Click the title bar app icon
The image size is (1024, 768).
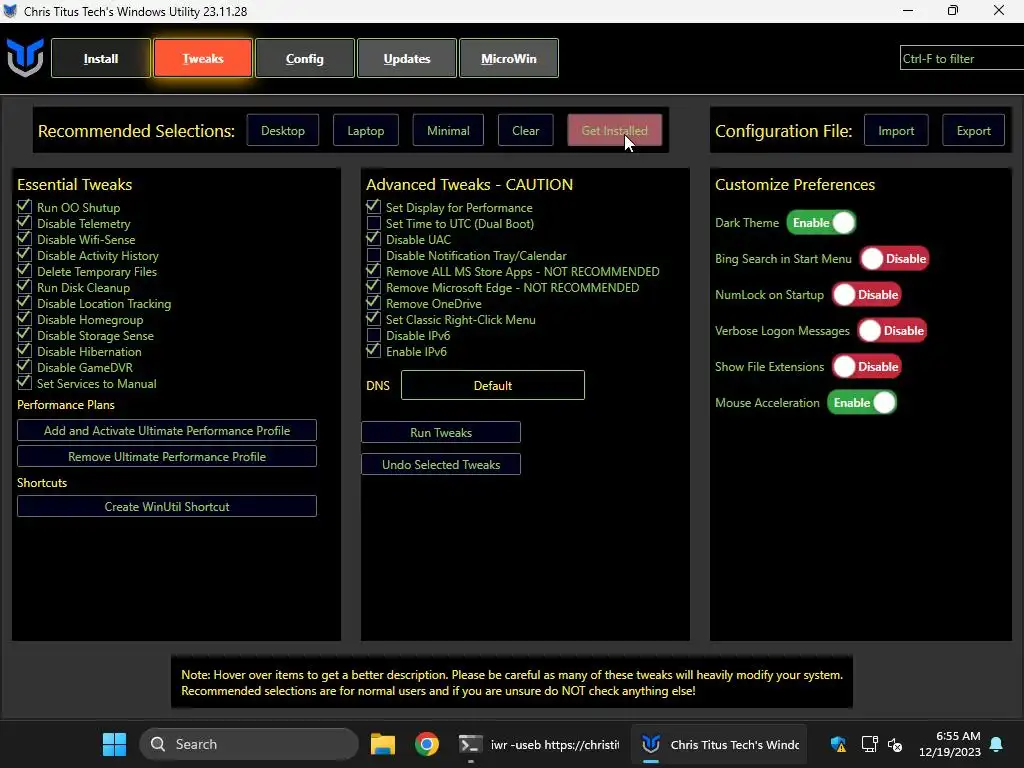pos(10,11)
